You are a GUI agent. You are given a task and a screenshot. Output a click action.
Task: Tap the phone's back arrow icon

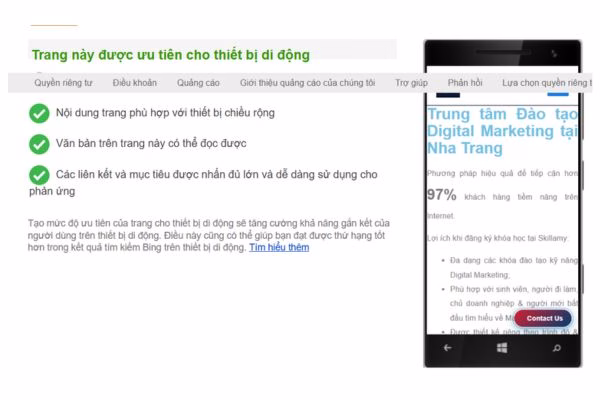[448, 348]
